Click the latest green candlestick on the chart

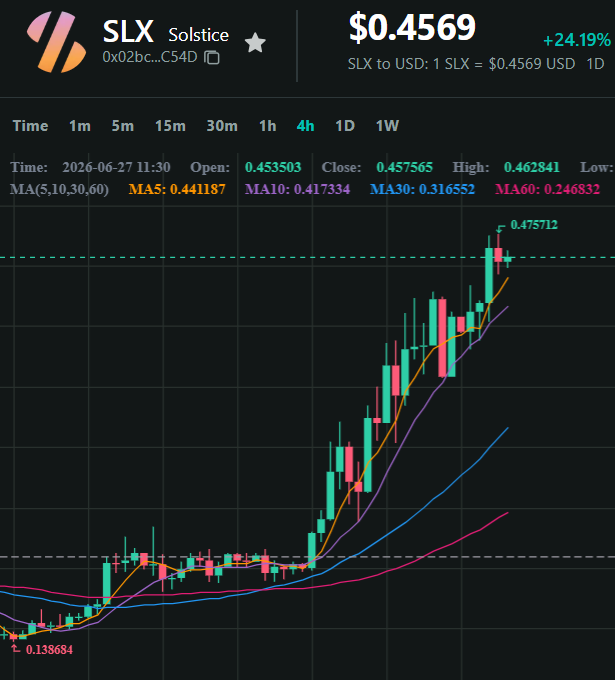click(507, 259)
